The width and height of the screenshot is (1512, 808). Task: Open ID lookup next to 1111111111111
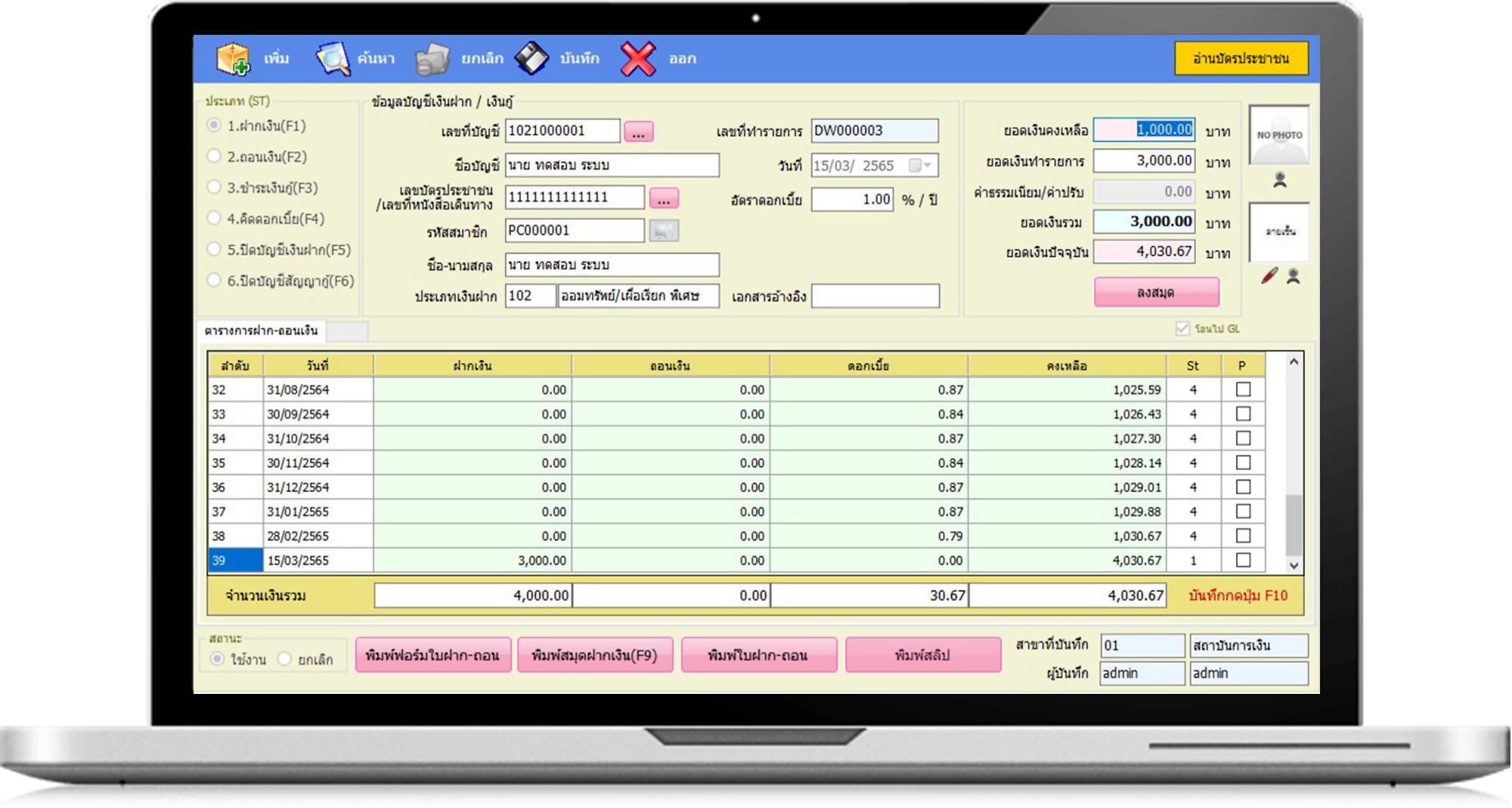664,198
